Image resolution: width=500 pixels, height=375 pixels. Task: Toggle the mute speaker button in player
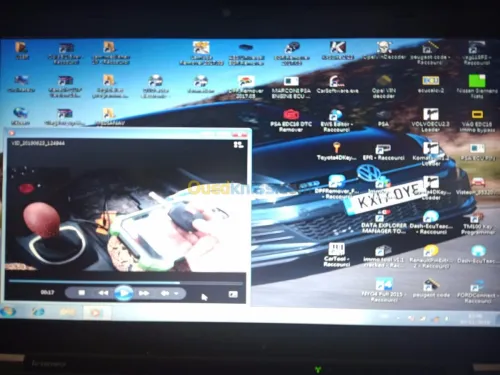[x=165, y=293]
